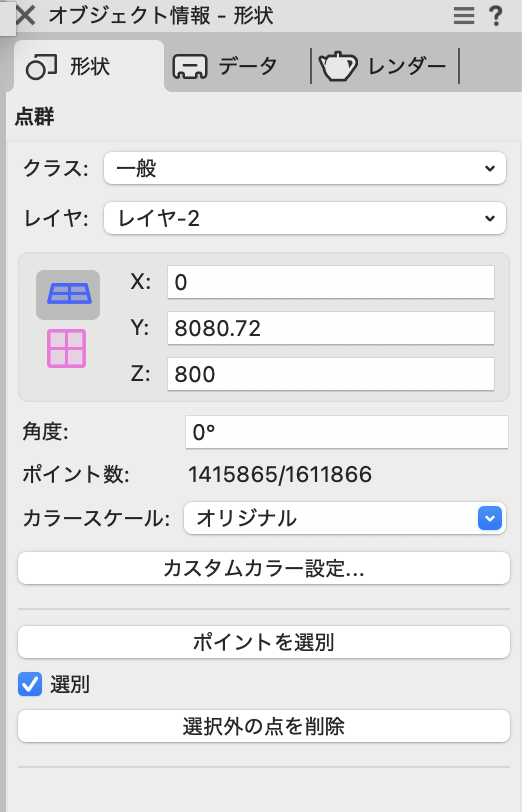
Task: Uncheck the 選別 checkbox
Action: (x=30, y=684)
